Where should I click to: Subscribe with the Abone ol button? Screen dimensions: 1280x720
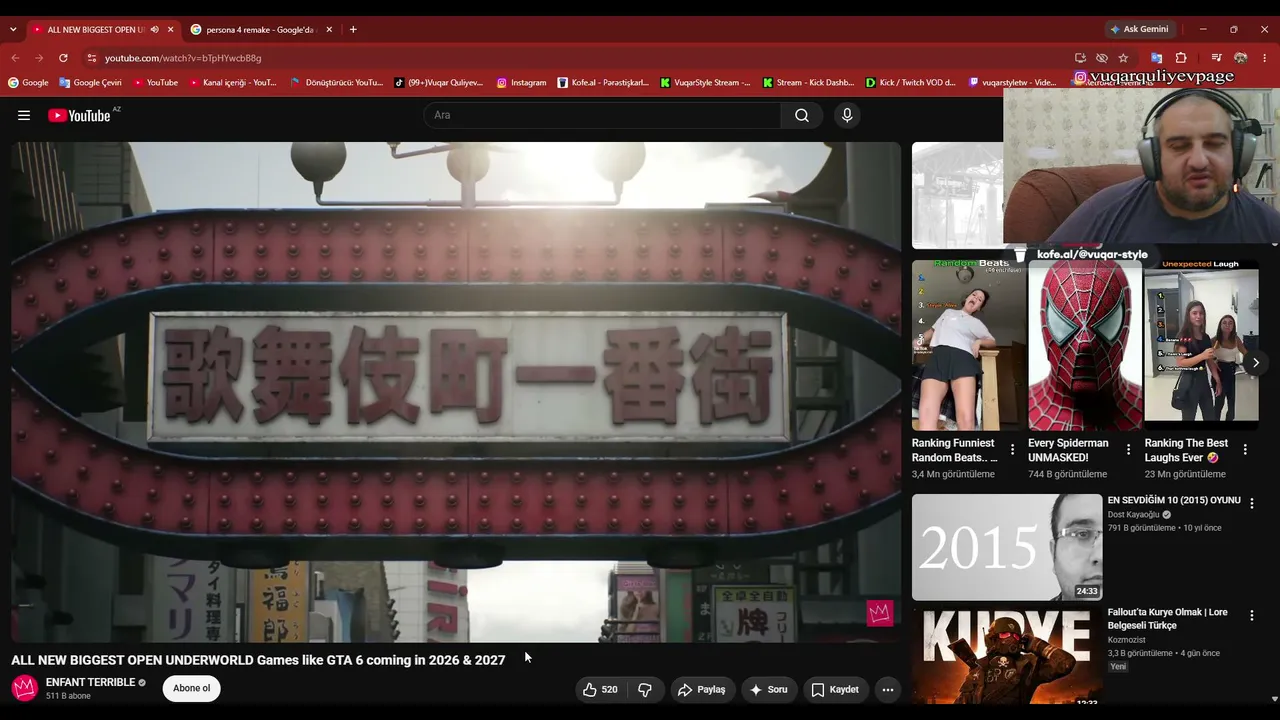192,689
